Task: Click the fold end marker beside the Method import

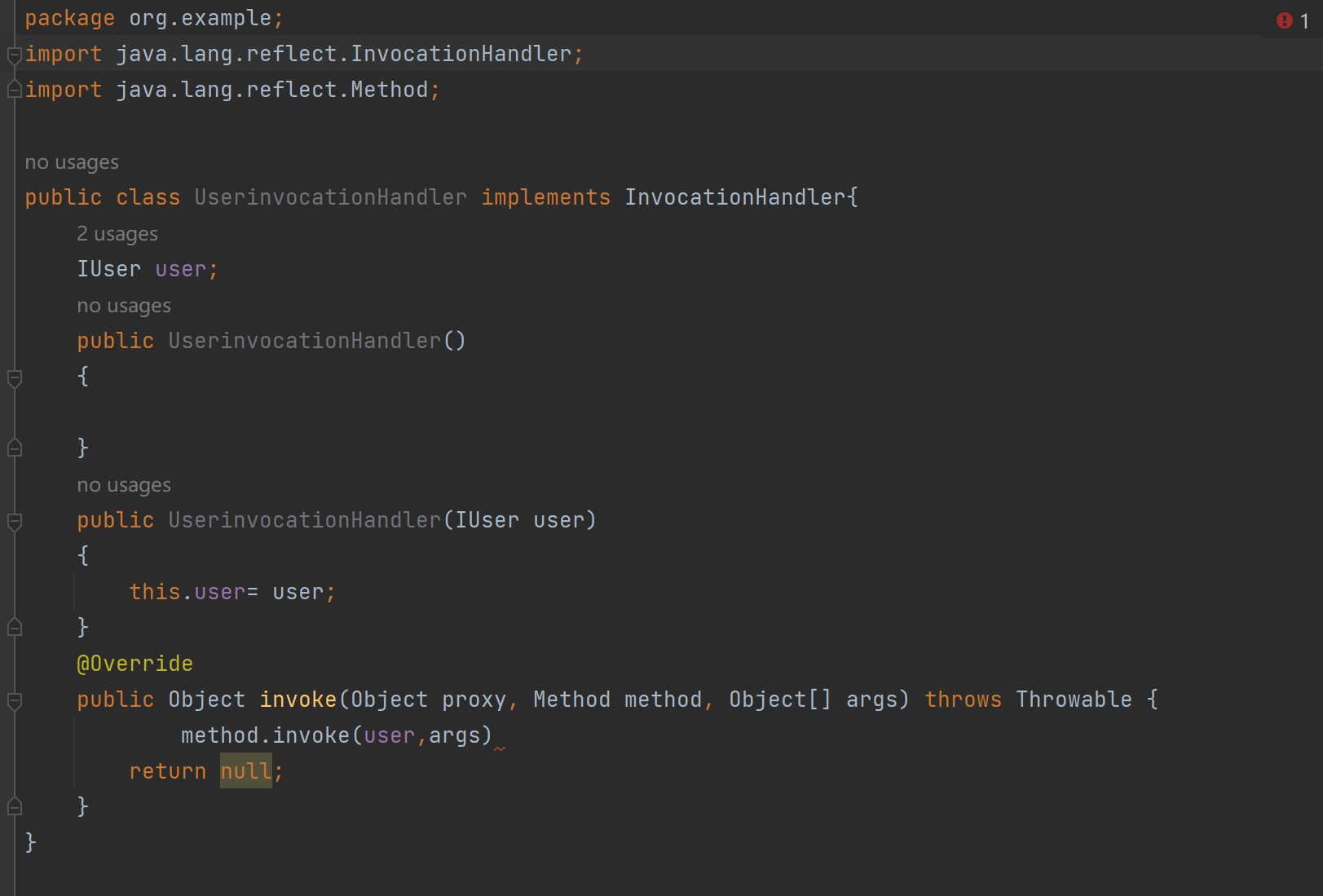Action: coord(14,90)
